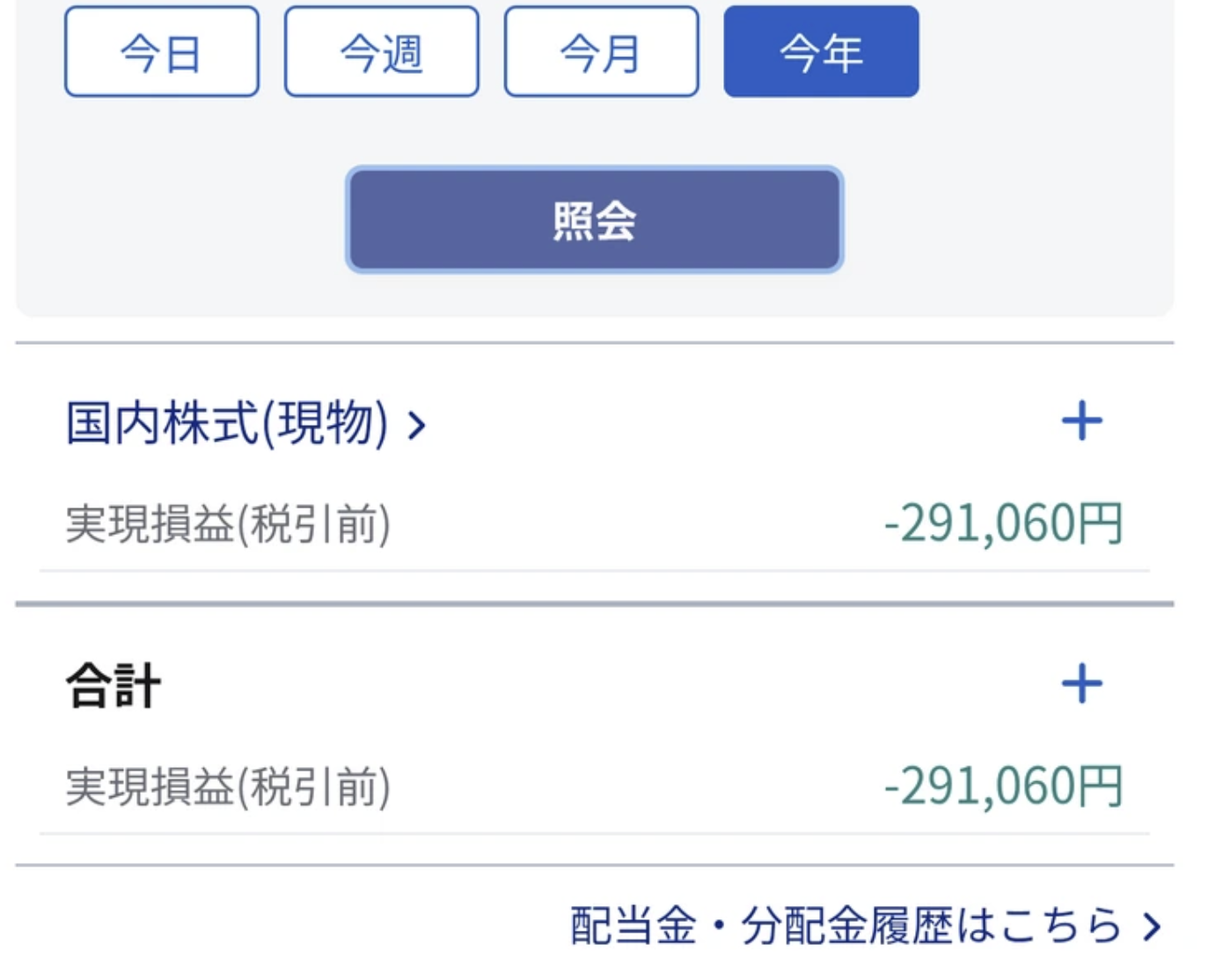Open the 国内株式(現物) details link

(227, 423)
